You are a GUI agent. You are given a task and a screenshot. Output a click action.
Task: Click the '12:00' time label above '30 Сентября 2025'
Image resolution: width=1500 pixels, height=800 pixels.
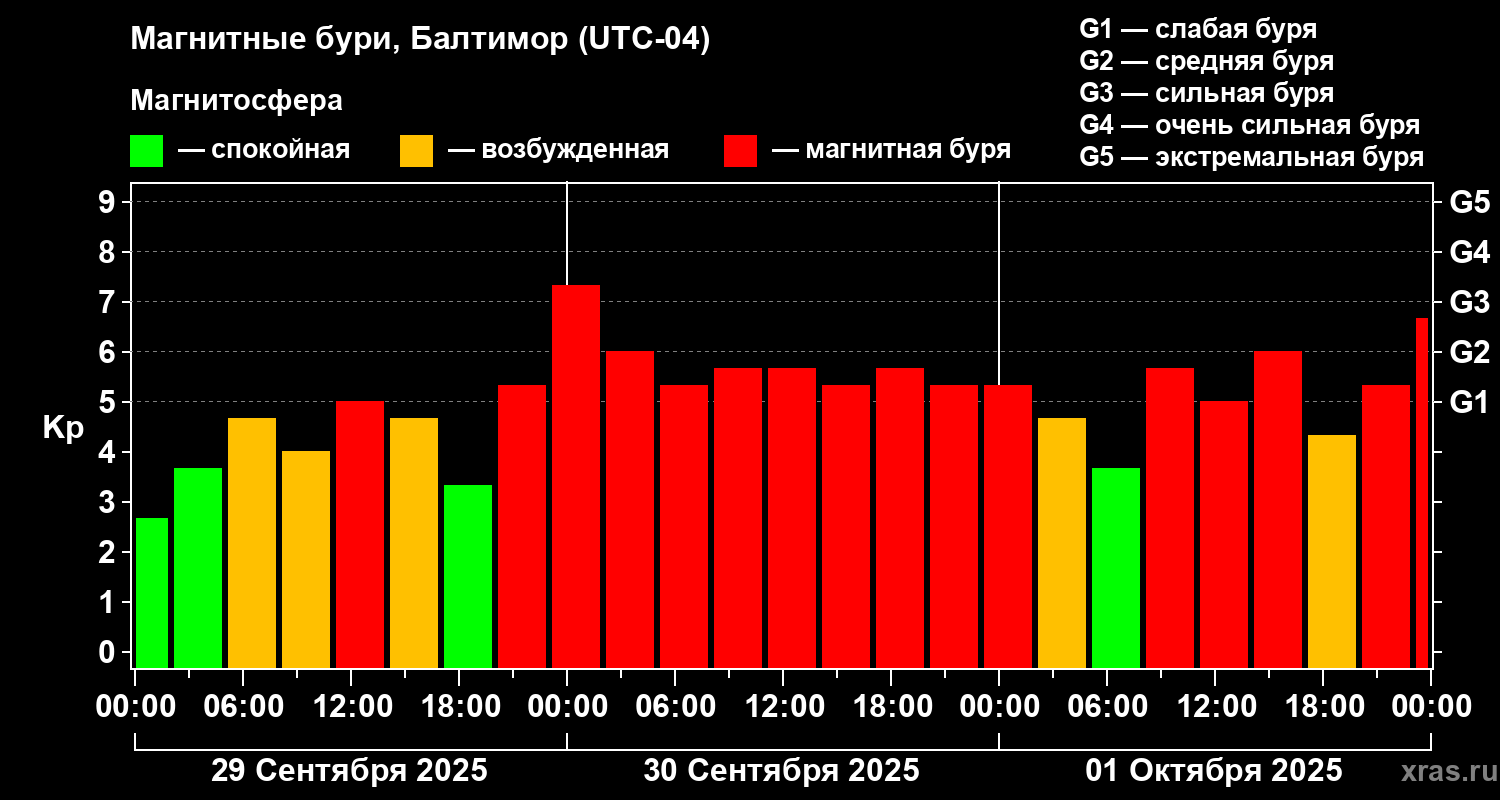tap(783, 706)
